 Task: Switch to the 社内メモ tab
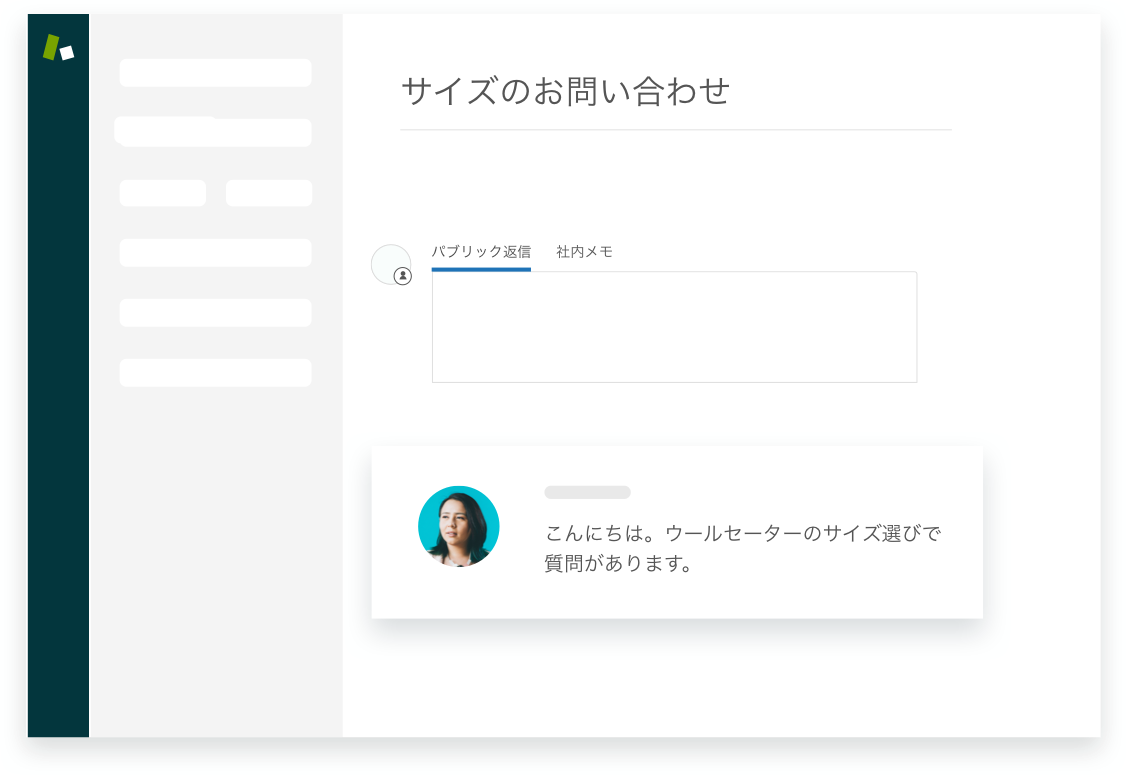click(585, 252)
